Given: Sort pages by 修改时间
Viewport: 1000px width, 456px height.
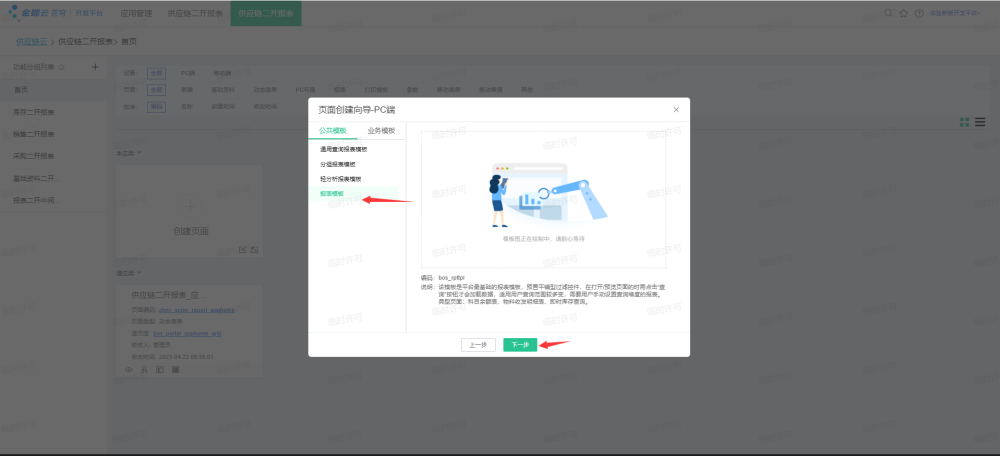Looking at the screenshot, I should pyautogui.click(x=265, y=107).
